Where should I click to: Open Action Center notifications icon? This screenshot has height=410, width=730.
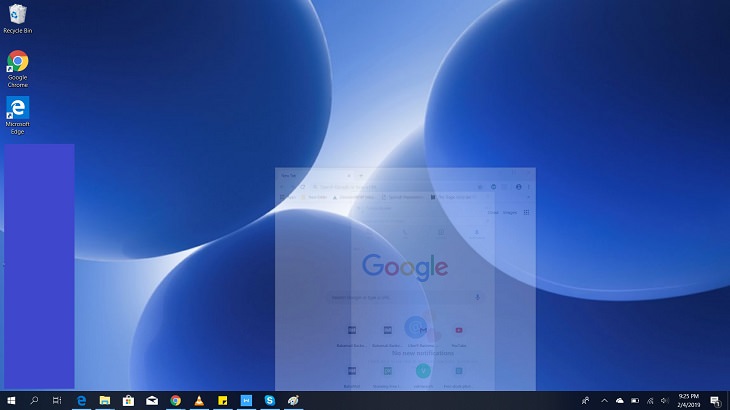coord(716,400)
